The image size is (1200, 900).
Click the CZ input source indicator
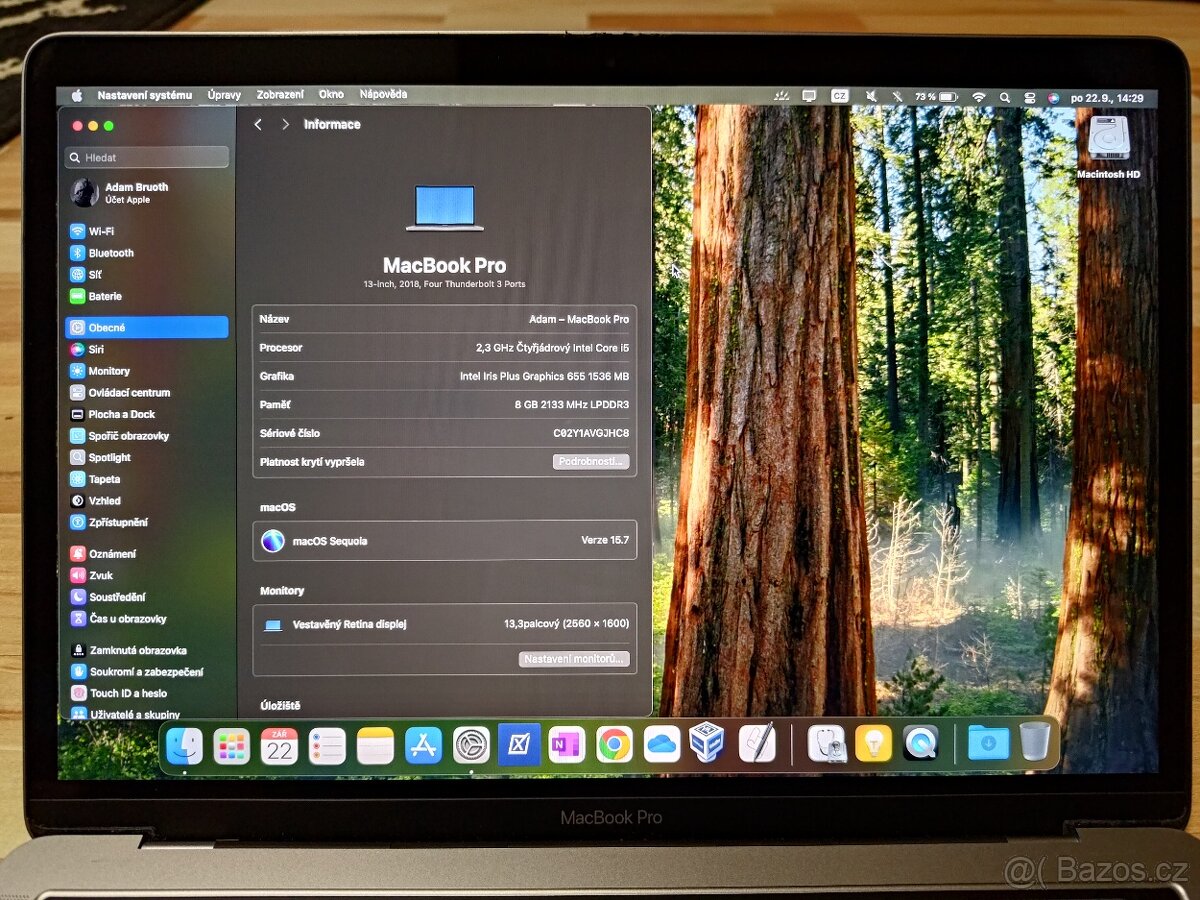click(838, 98)
